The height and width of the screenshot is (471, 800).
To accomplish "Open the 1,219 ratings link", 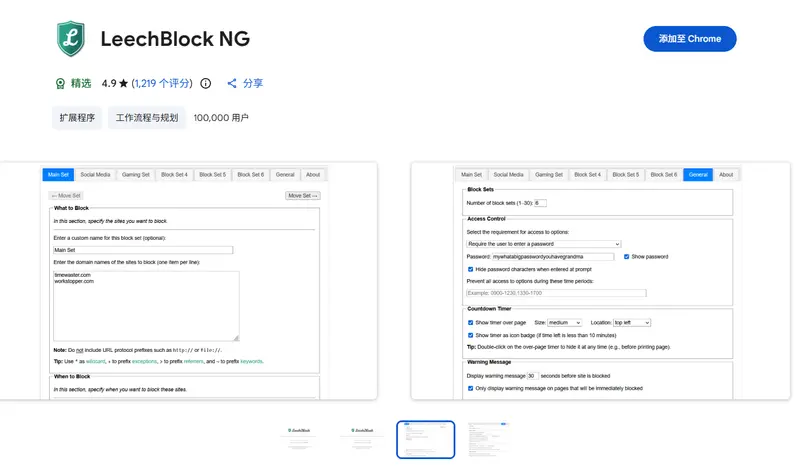I will click(162, 83).
